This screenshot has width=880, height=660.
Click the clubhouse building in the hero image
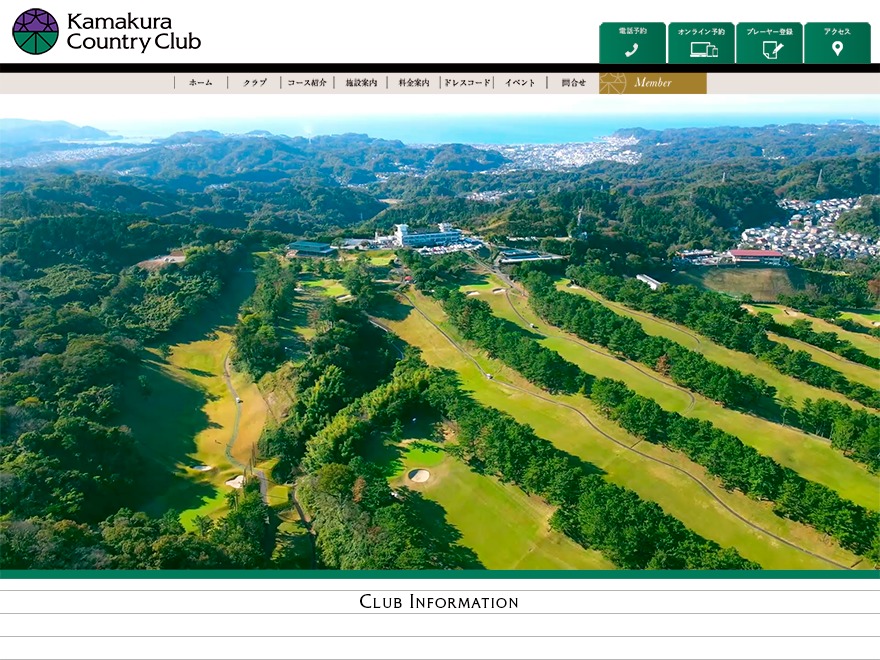coord(428,235)
